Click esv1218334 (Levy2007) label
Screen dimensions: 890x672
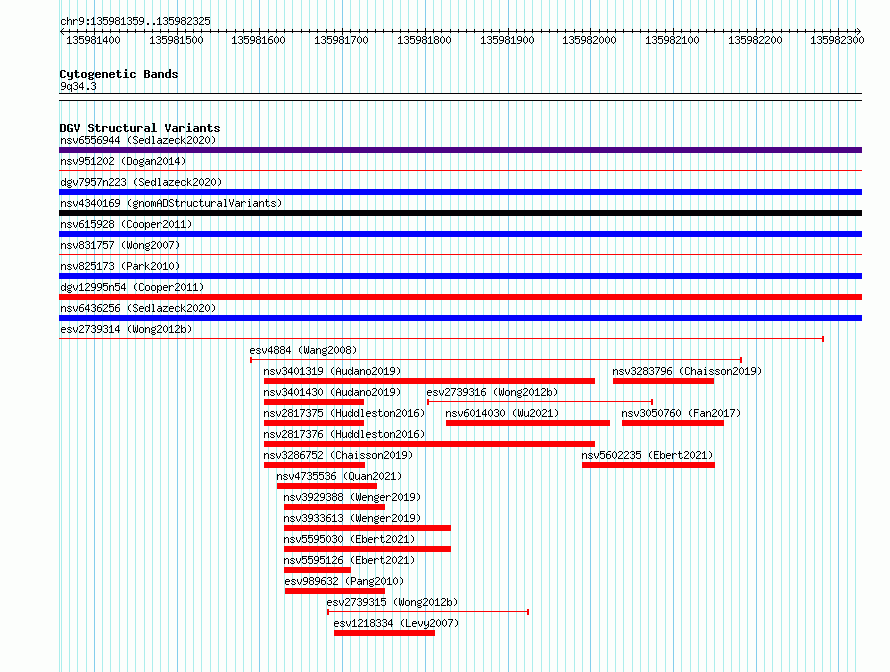(x=396, y=623)
